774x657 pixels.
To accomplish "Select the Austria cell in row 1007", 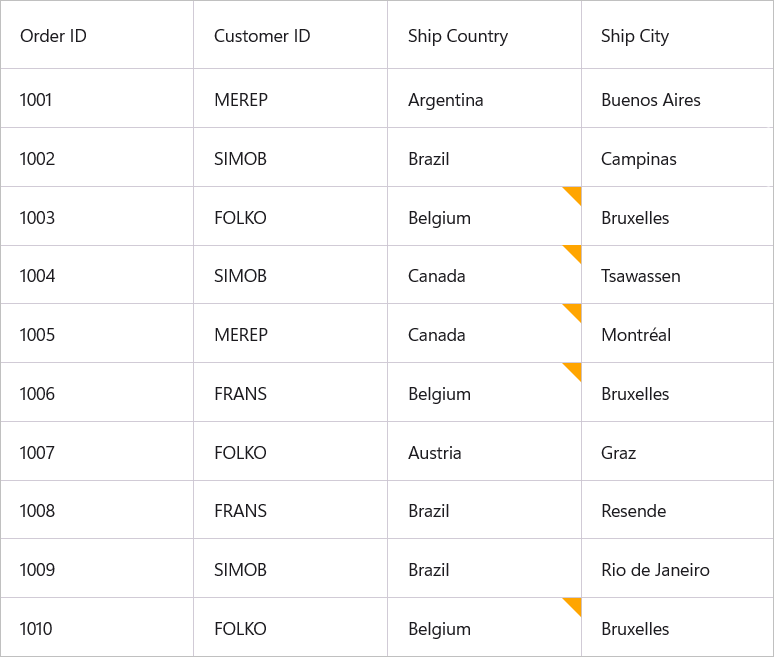I will pos(435,453).
